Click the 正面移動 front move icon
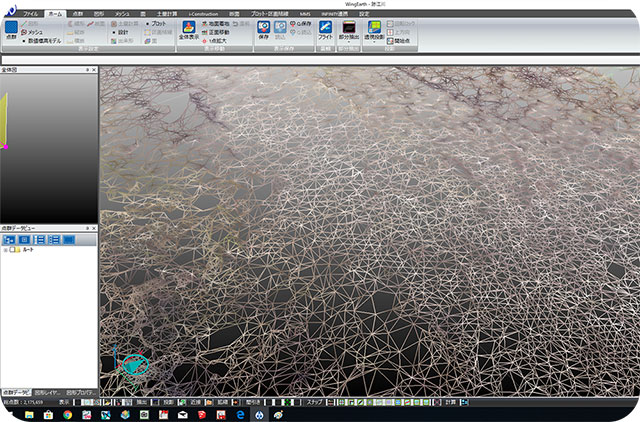This screenshot has width=640, height=422. [216, 31]
